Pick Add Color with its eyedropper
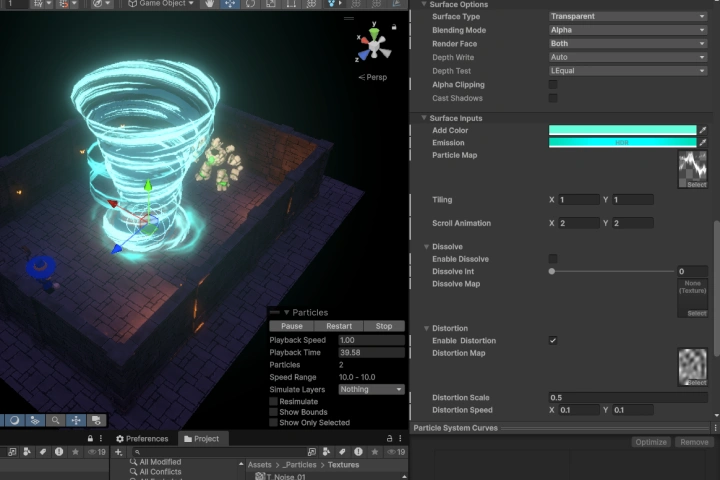 tap(703, 130)
